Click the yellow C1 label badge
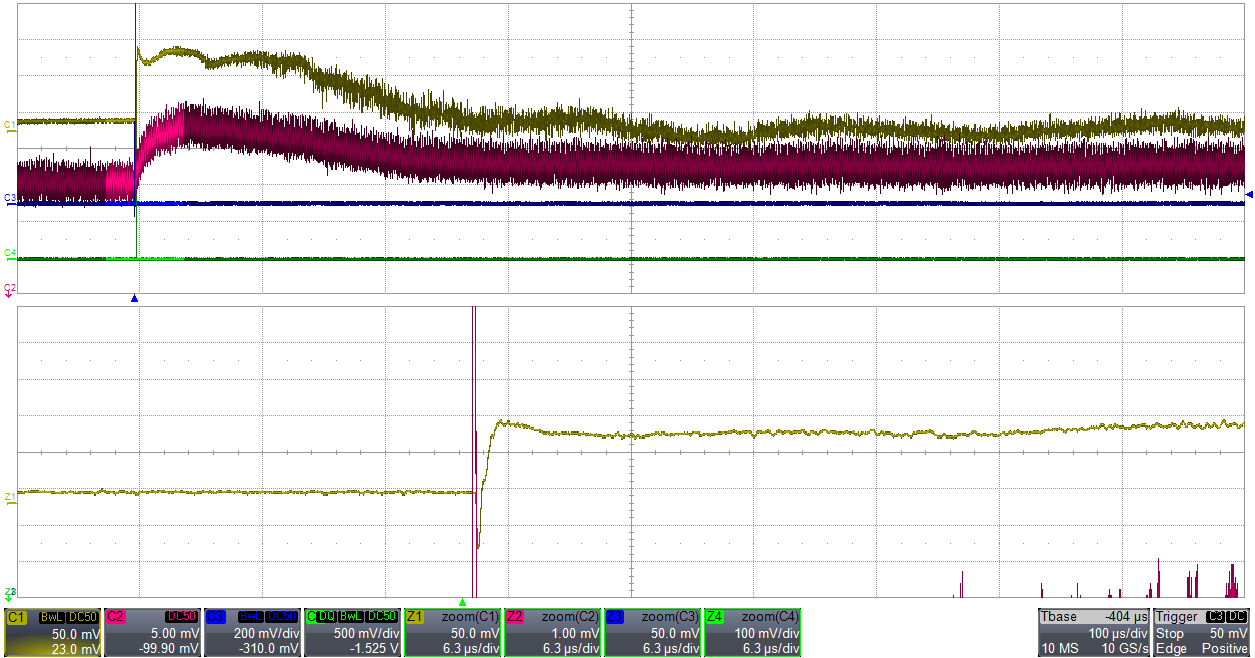This screenshot has width=1255, height=658. point(16,617)
